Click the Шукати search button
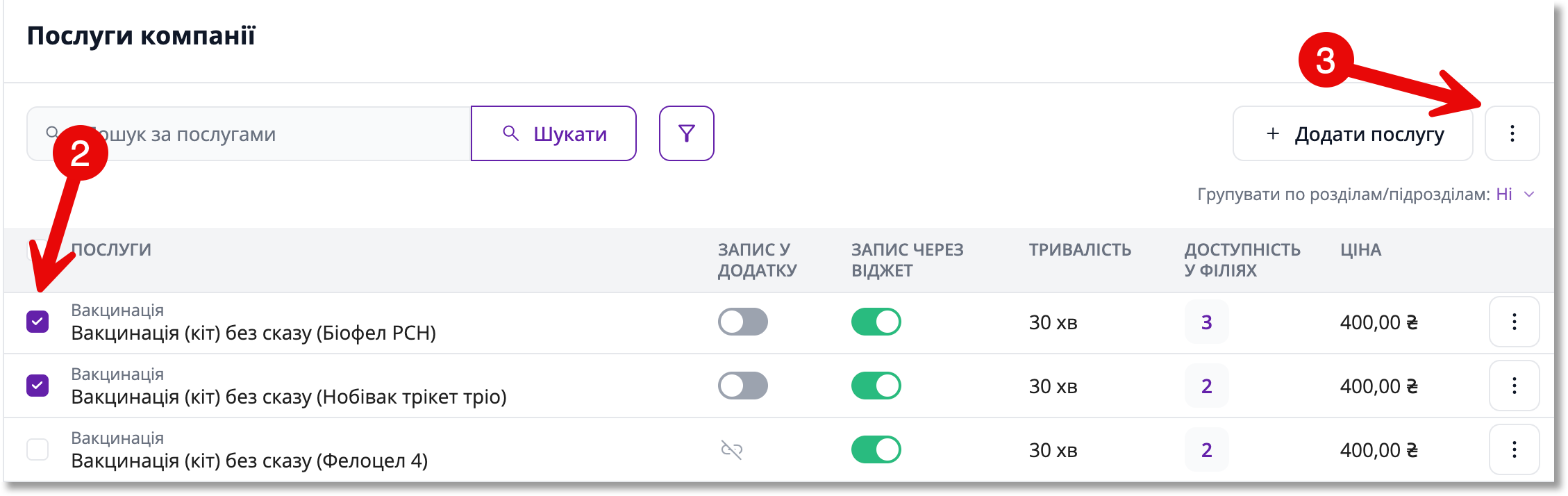 click(x=553, y=133)
